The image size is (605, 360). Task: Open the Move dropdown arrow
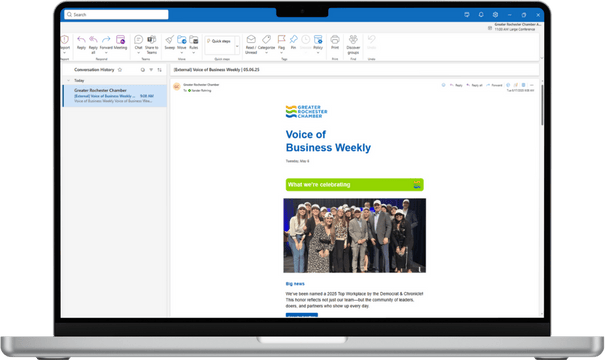pos(182,53)
